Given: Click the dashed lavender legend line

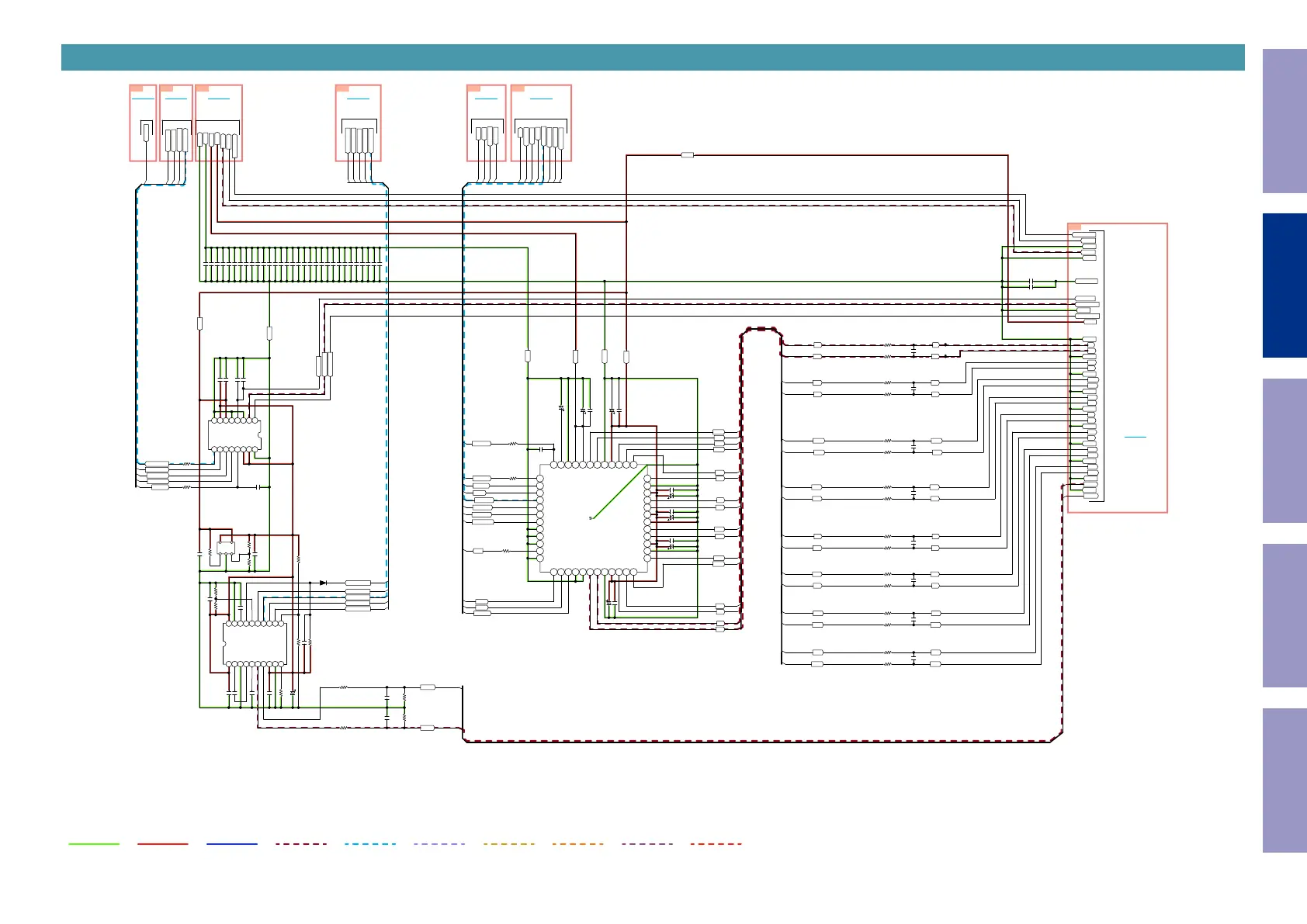Looking at the screenshot, I should click(439, 844).
